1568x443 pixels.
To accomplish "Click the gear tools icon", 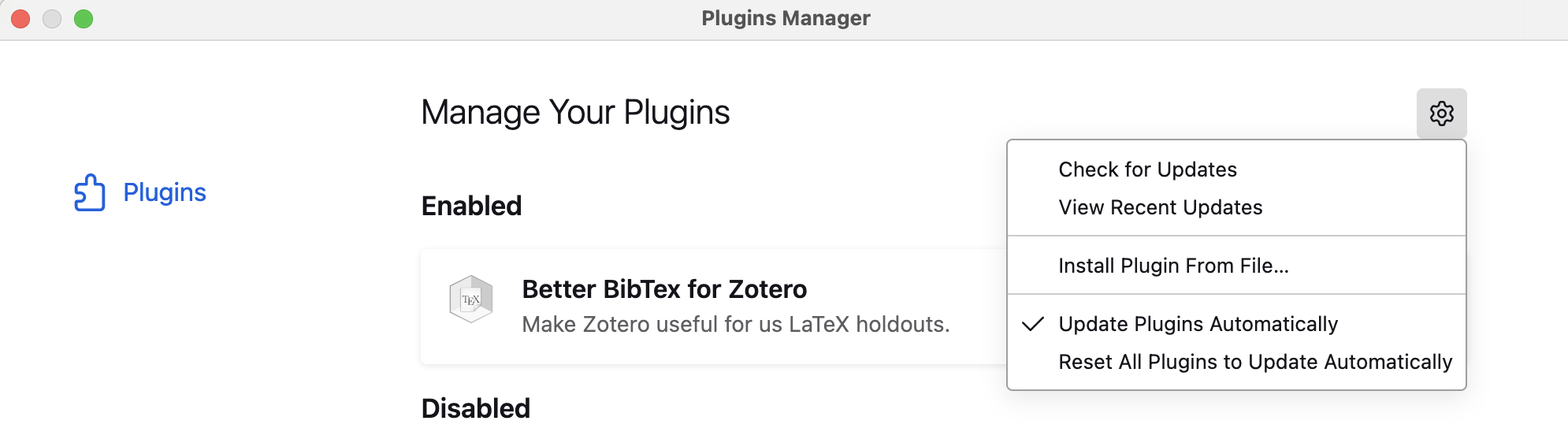I will (x=1441, y=114).
